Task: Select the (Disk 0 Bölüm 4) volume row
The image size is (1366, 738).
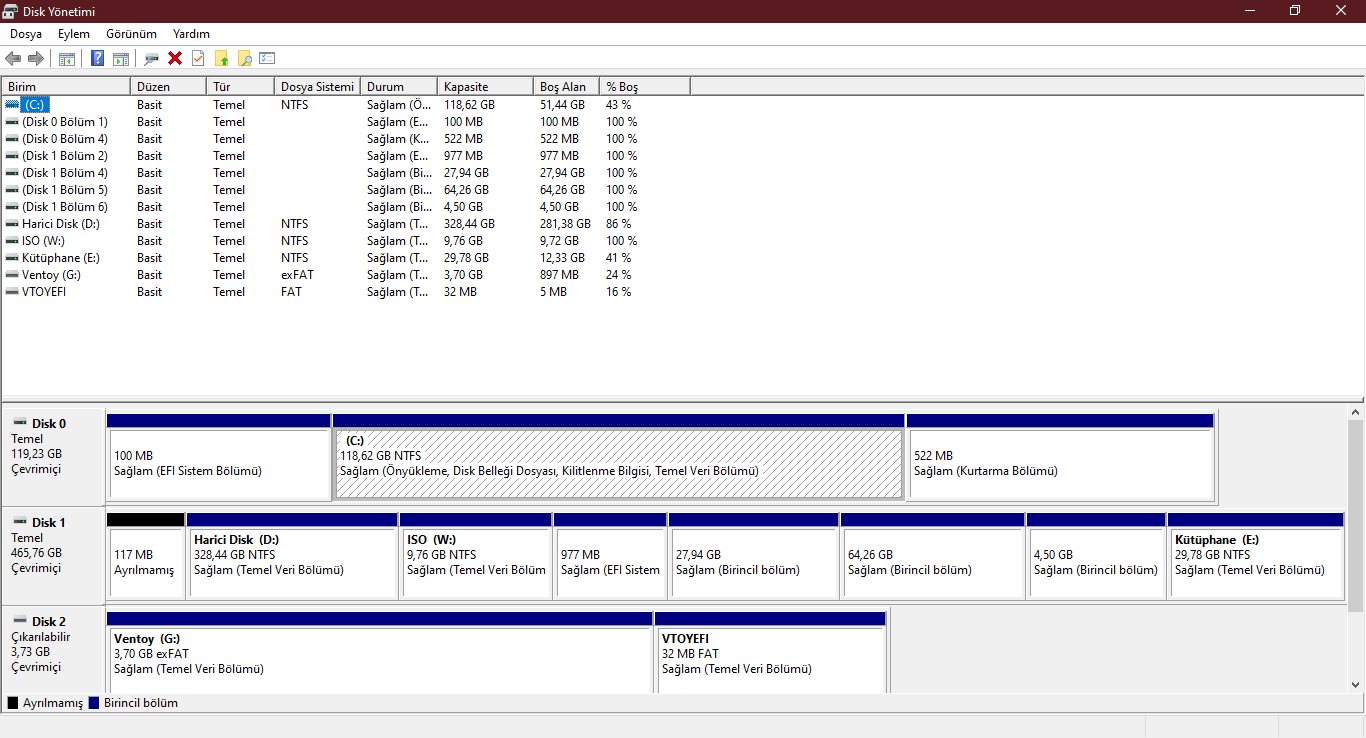Action: [345, 139]
